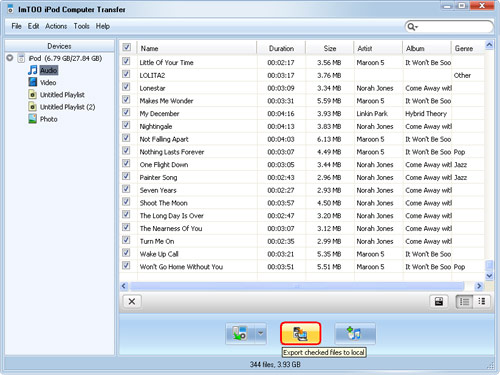Click the save playlist disk icon
Image resolution: width=500 pixels, height=375 pixels.
click(439, 301)
